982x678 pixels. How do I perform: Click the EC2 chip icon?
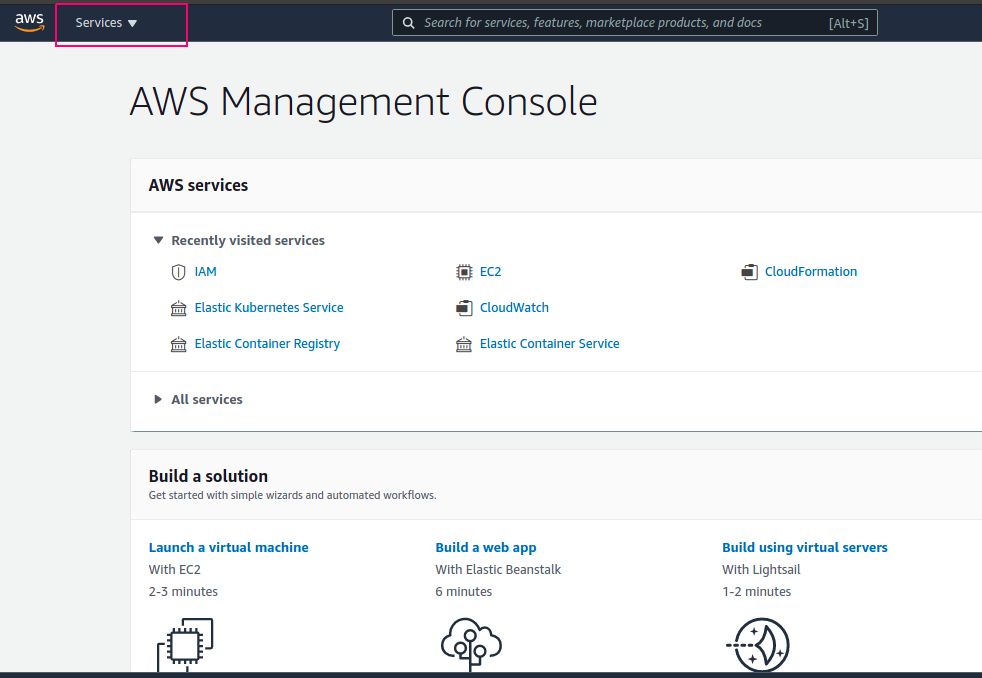[464, 272]
